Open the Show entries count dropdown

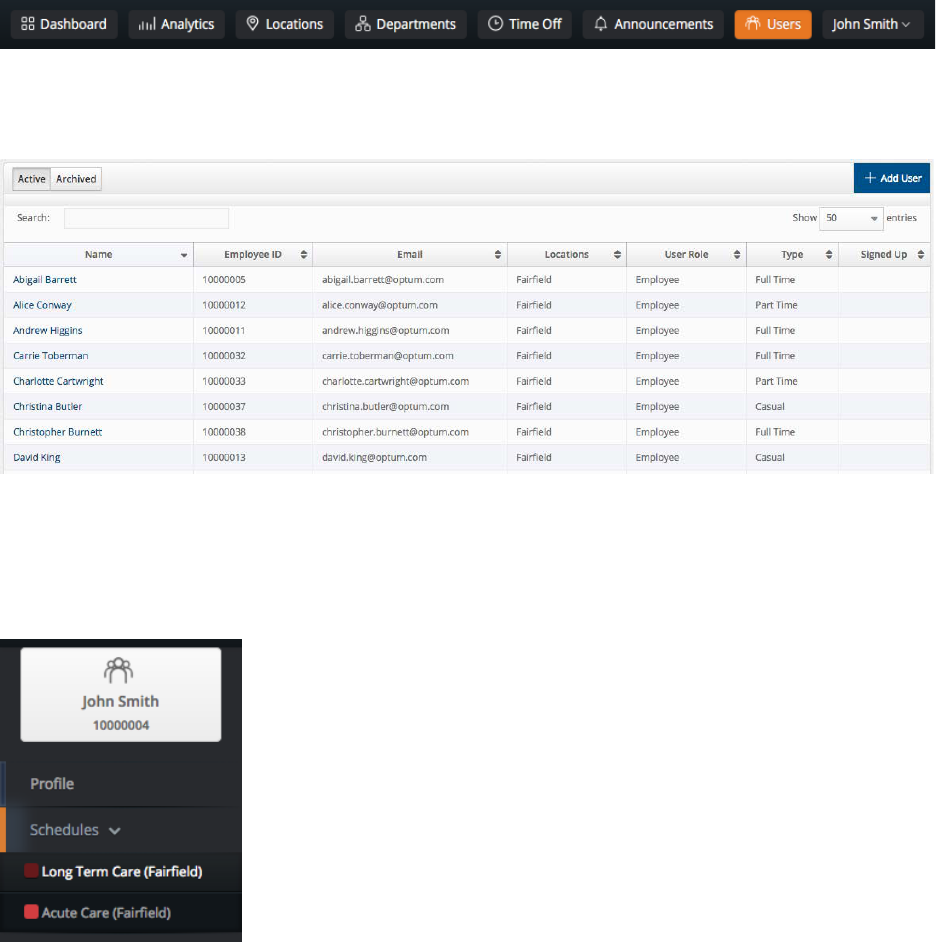tap(850, 218)
